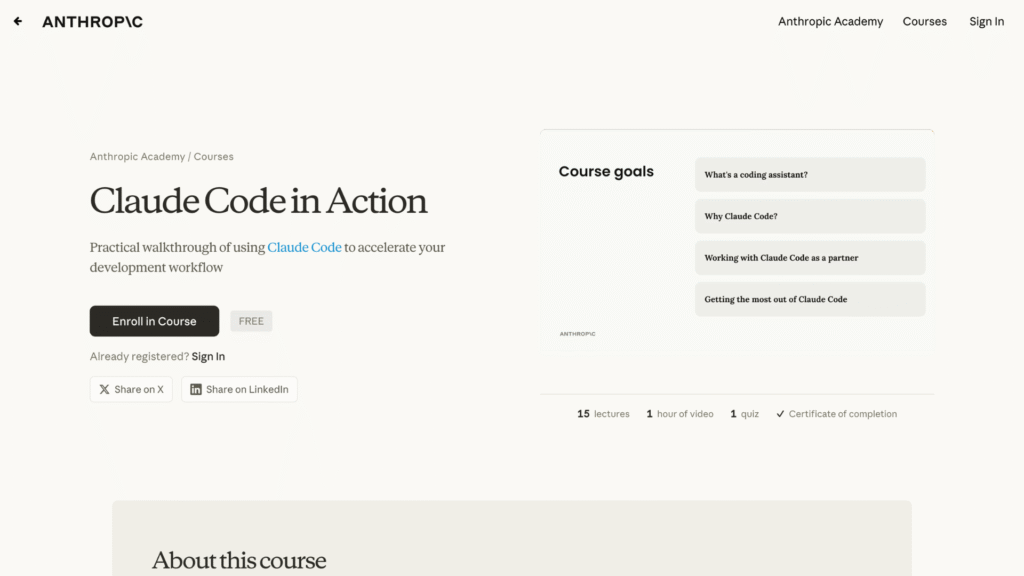Select 'What's a coding assistant?' goal
This screenshot has width=1024, height=576.
tap(810, 174)
